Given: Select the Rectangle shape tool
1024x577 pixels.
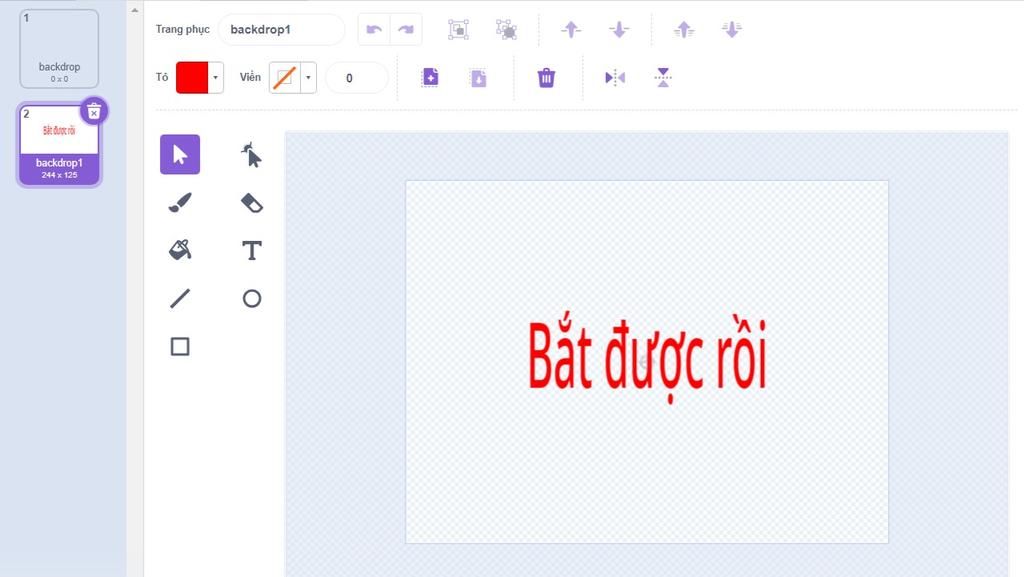Looking at the screenshot, I should (x=180, y=346).
